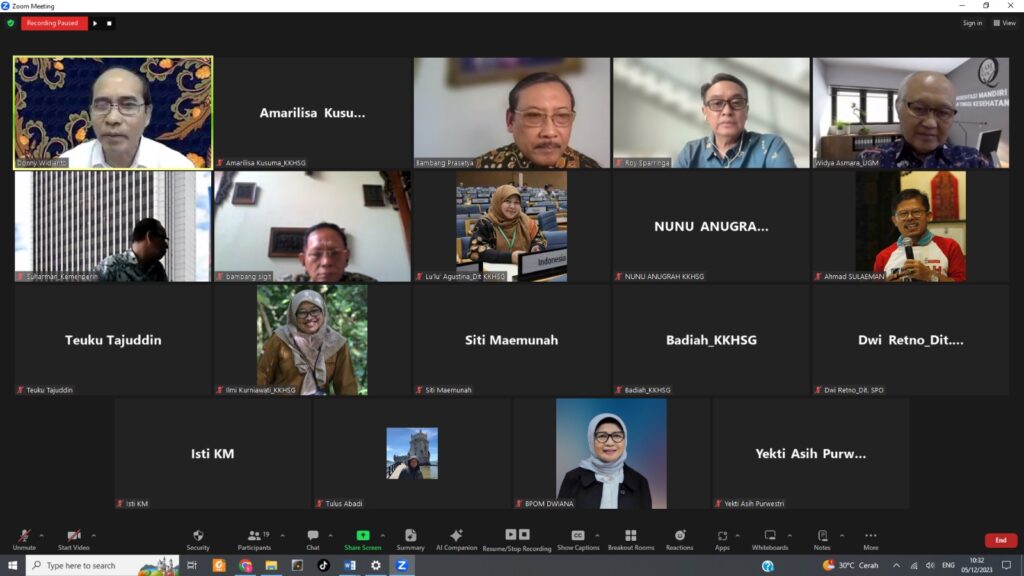Open the Participants panel
Image resolution: width=1024 pixels, height=576 pixels.
point(253,539)
